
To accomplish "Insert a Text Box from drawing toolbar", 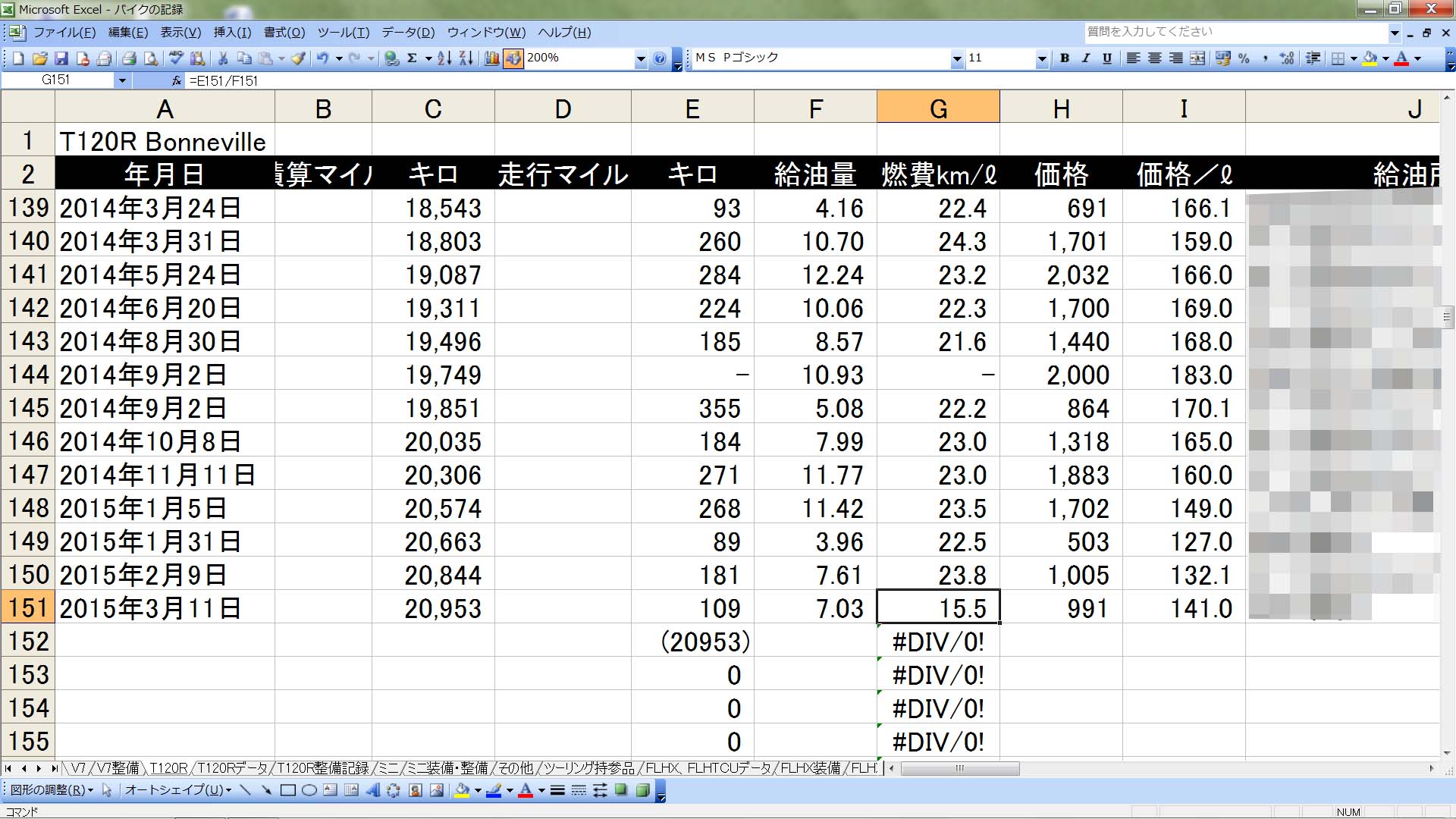I will [x=330, y=790].
